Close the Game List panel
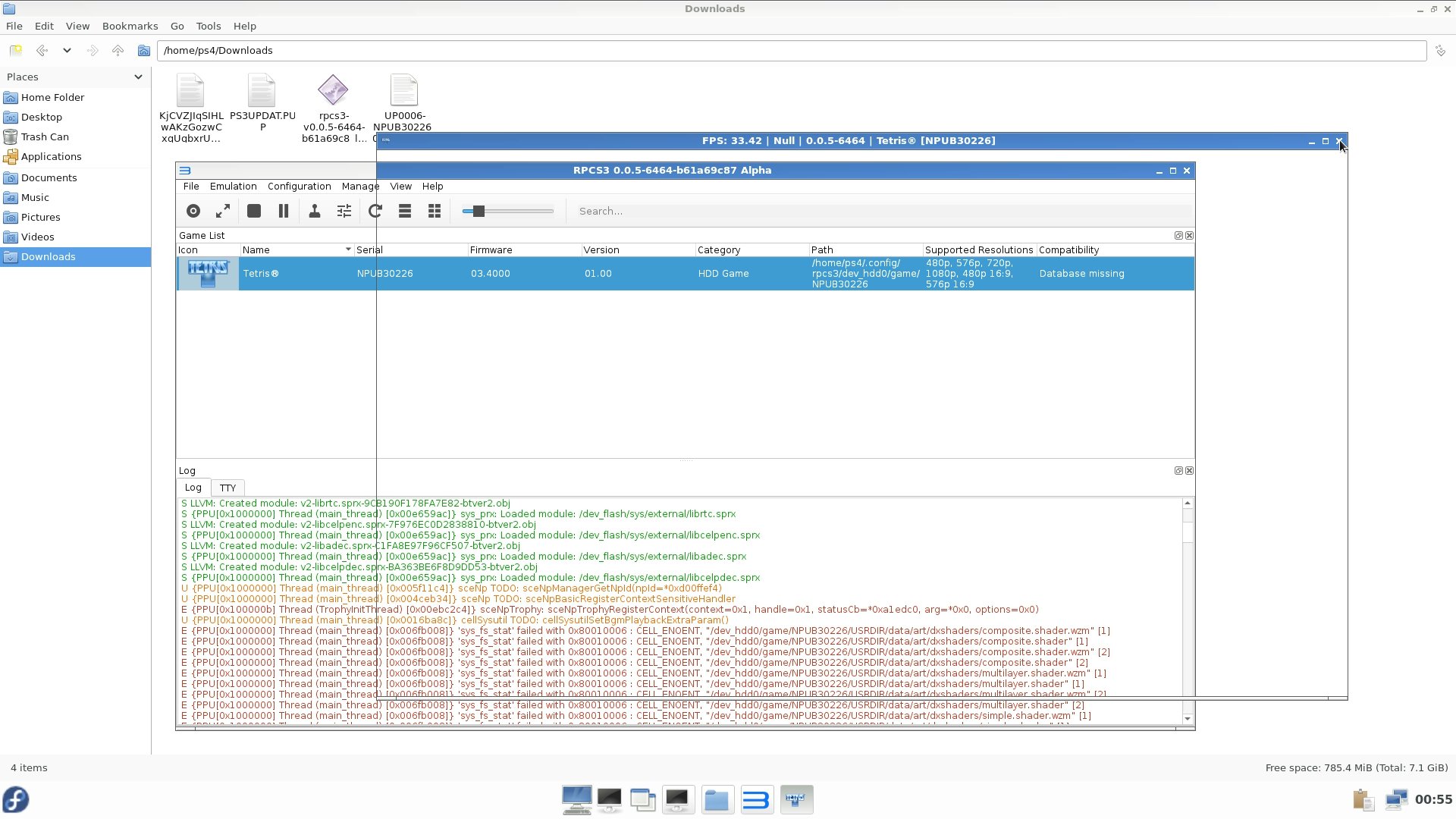 point(1189,236)
